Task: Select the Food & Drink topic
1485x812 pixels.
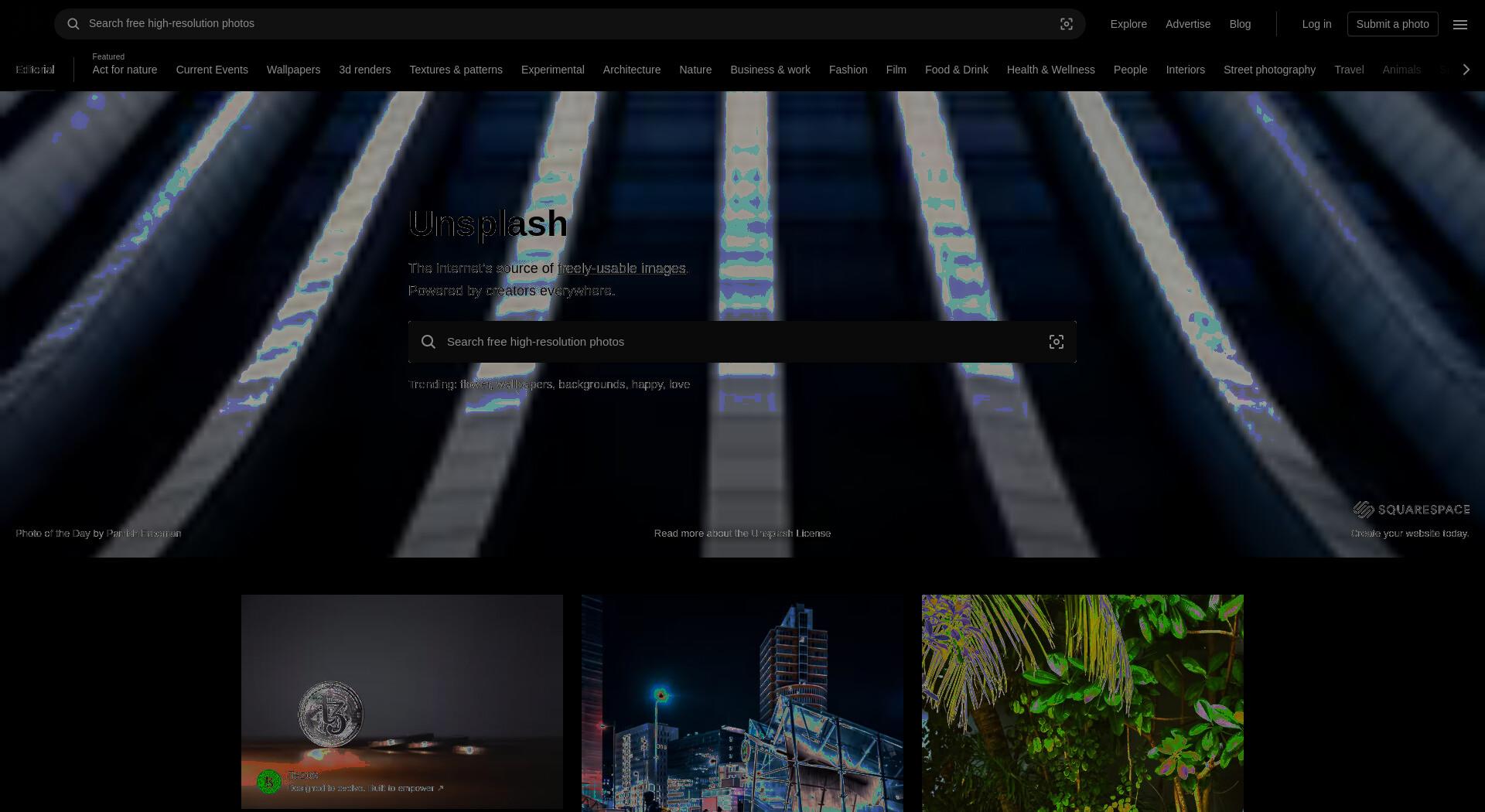Action: point(956,70)
